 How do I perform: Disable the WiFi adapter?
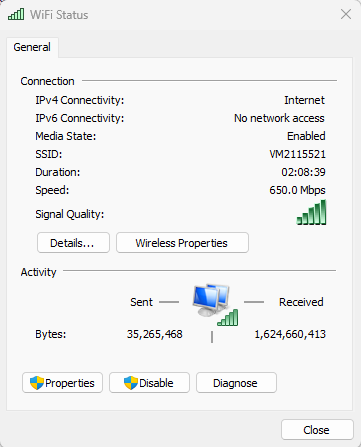tap(149, 383)
